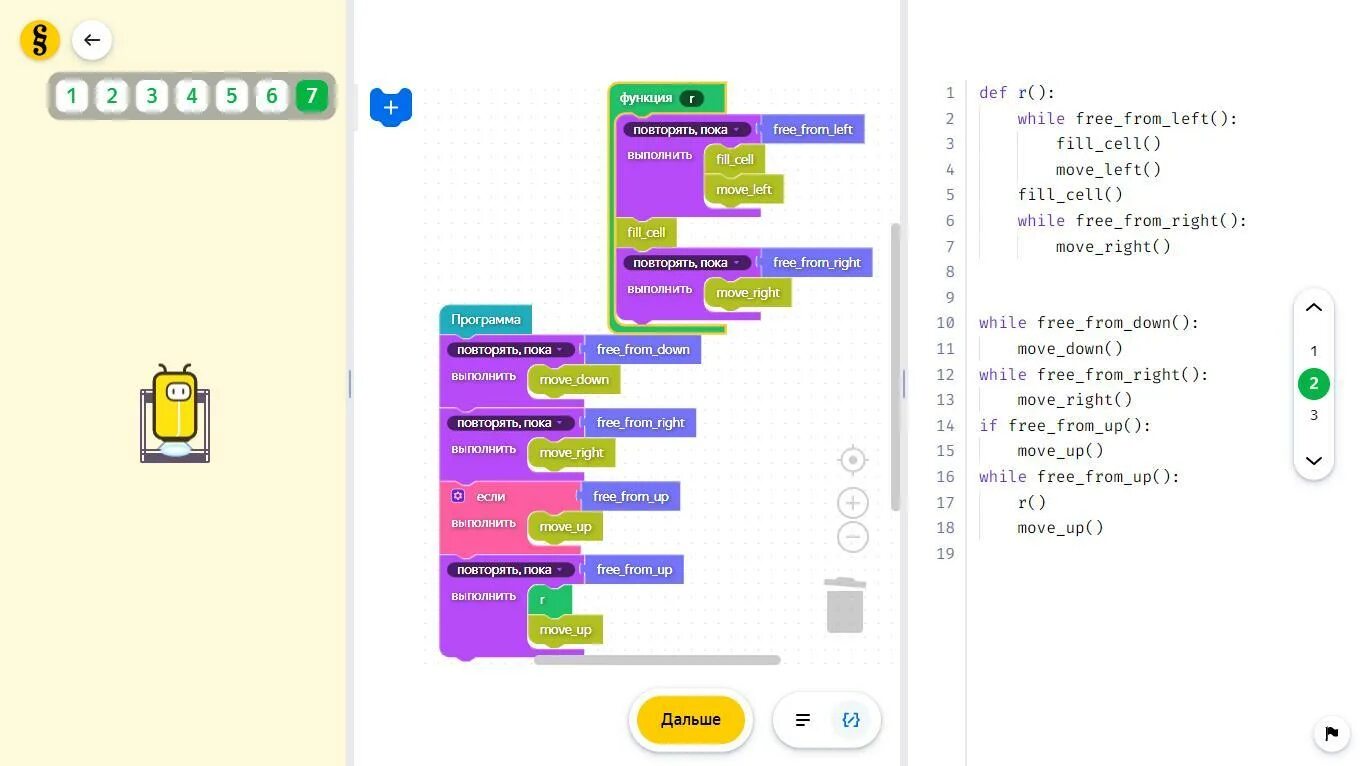Open the loop dropdown beside free_from_down

pos(511,350)
